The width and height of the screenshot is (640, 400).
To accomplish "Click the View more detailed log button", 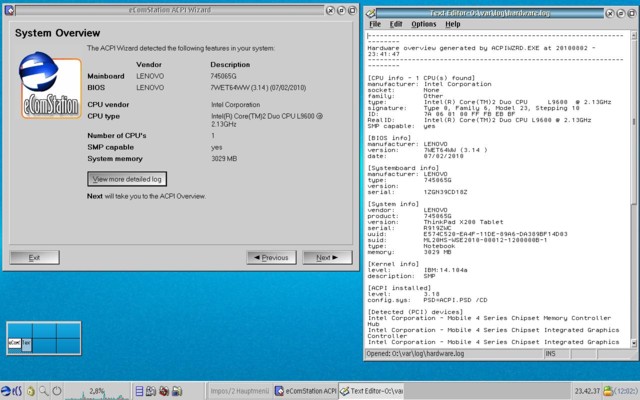I will click(x=127, y=179).
